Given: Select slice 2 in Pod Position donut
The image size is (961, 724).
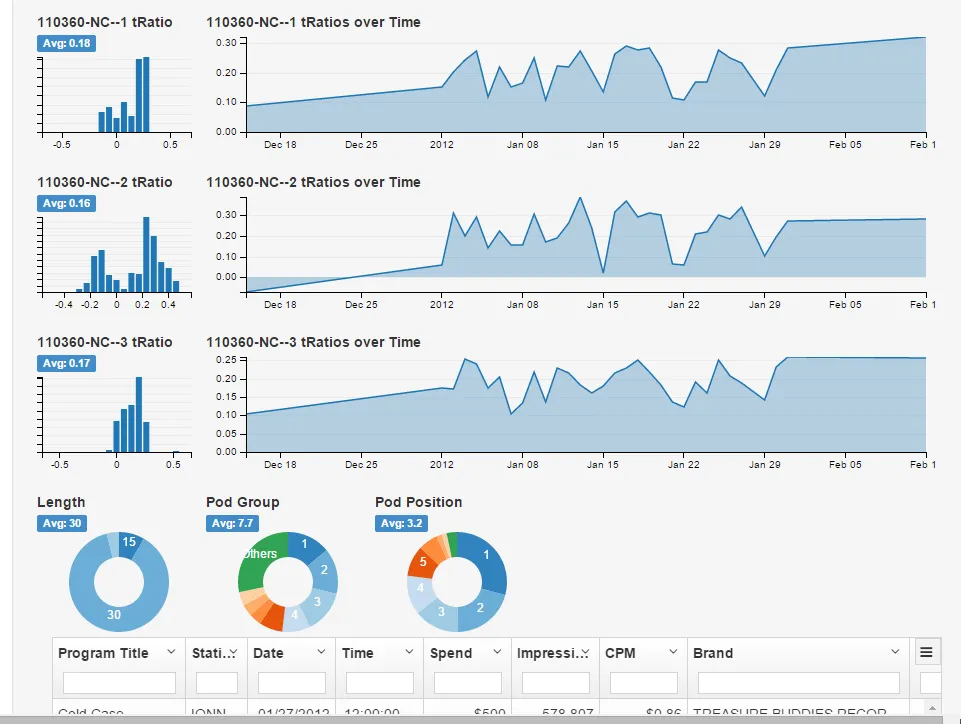Looking at the screenshot, I should tap(480, 608).
